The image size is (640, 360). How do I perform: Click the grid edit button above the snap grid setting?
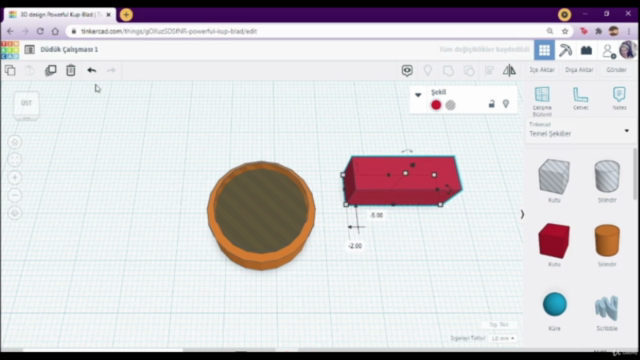(498, 324)
